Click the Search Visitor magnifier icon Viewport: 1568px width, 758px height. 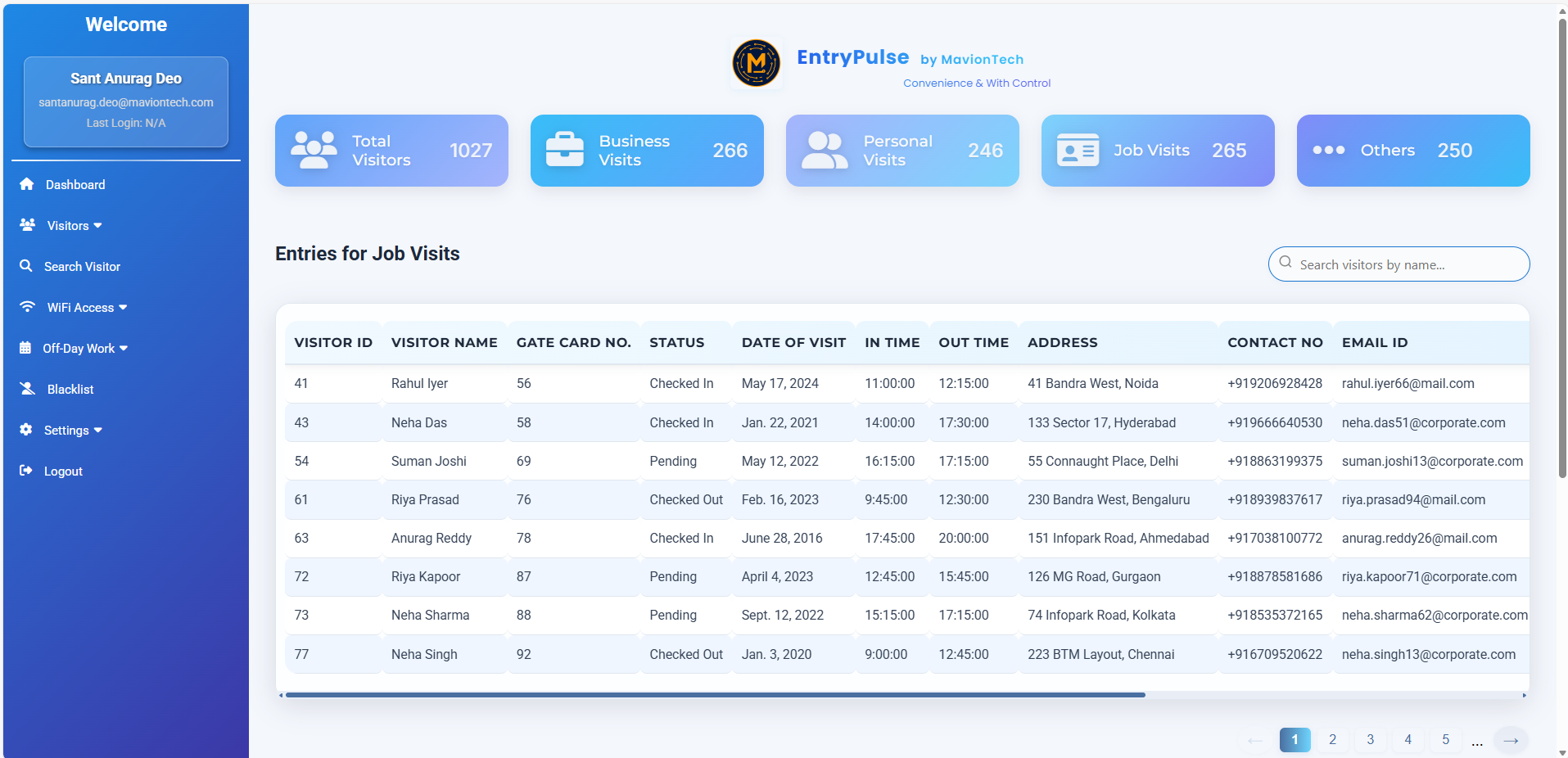(x=26, y=266)
